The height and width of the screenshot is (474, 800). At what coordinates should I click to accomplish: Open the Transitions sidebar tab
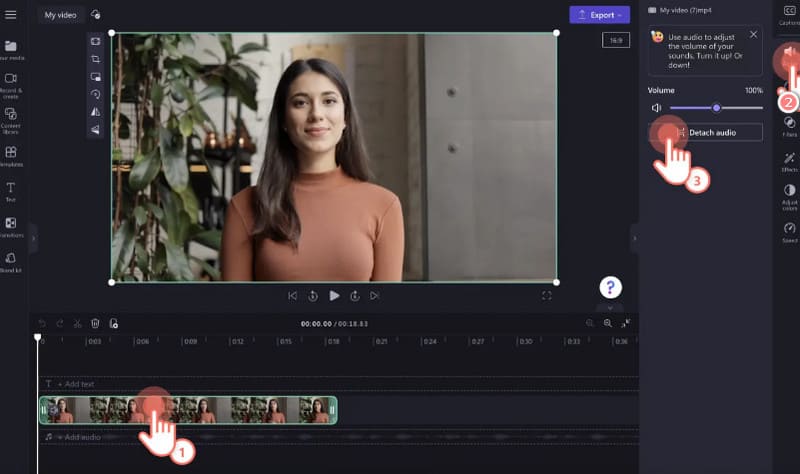(11, 228)
